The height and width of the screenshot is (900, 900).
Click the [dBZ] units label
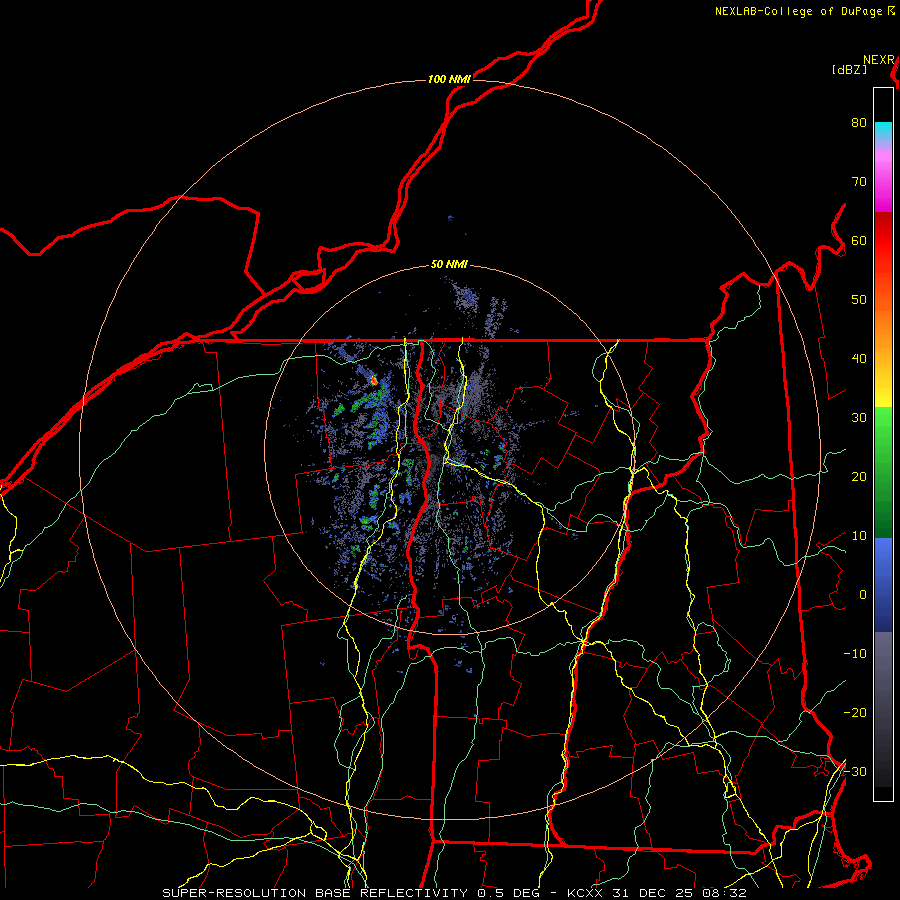(x=849, y=70)
